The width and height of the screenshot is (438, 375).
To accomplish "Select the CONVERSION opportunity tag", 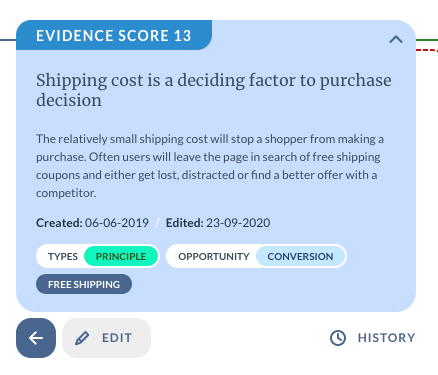I will click(300, 256).
